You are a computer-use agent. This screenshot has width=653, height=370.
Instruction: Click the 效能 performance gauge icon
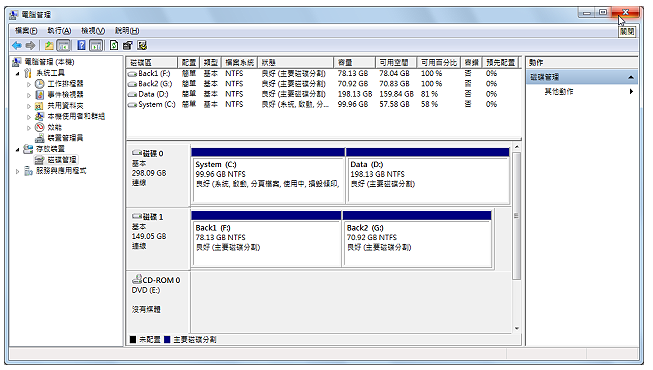tap(40, 127)
